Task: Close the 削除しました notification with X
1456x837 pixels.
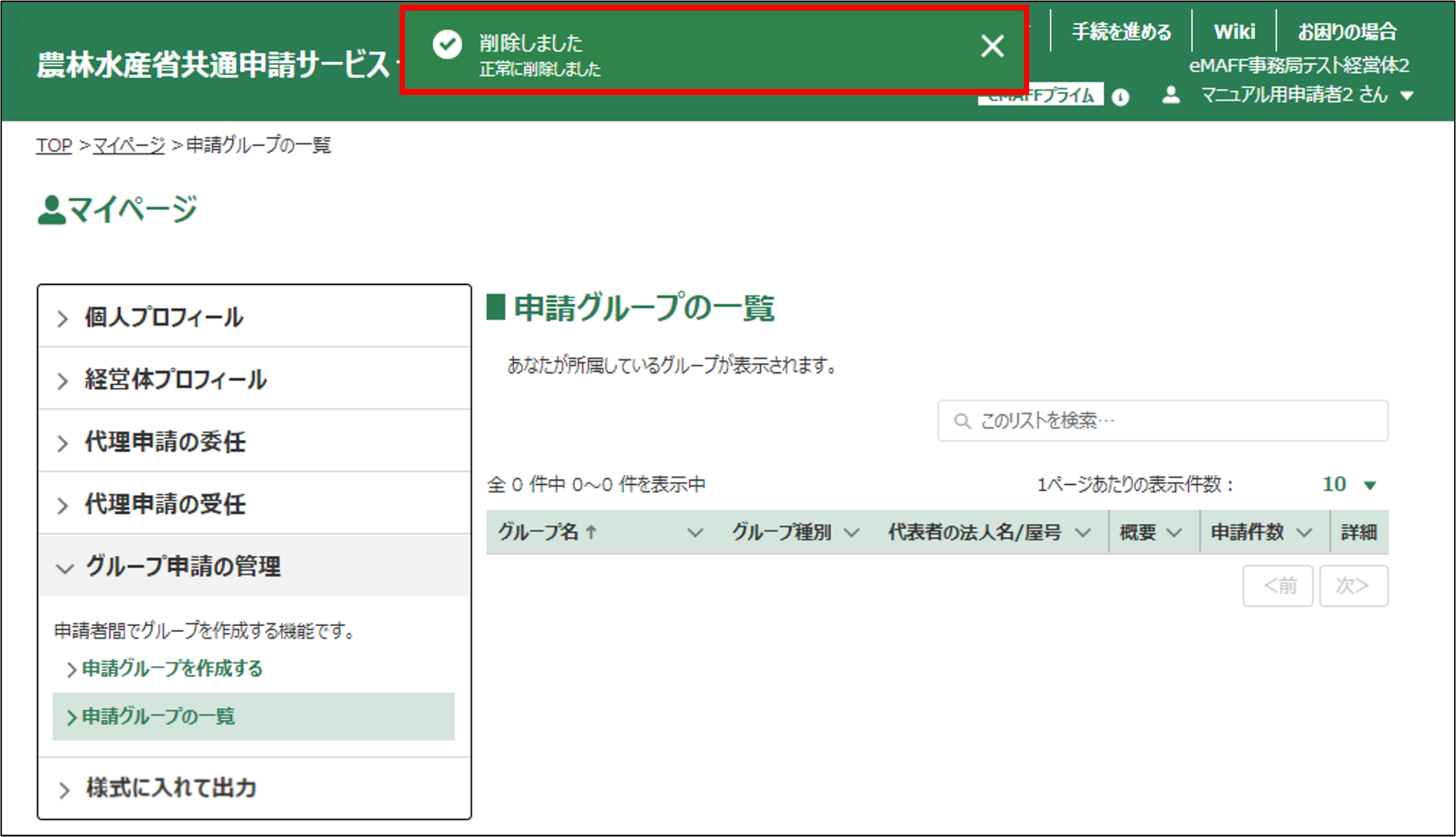Action: (992, 46)
